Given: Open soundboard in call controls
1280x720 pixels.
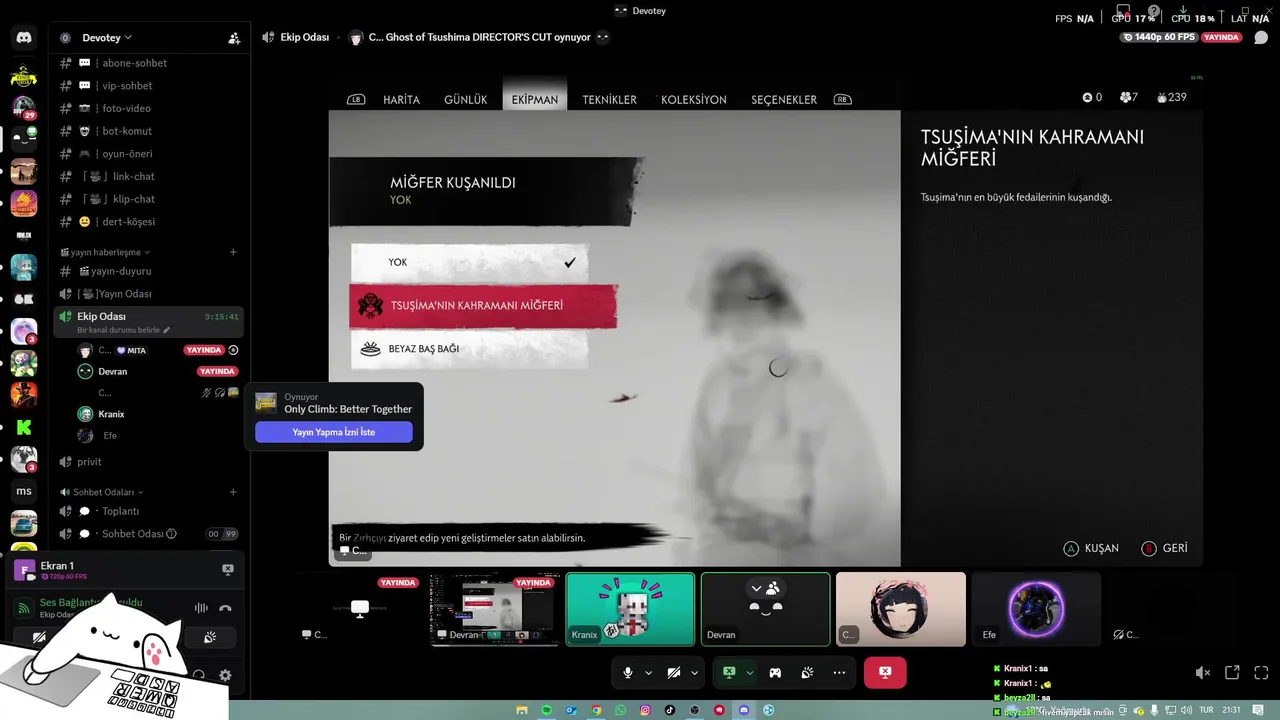Looking at the screenshot, I should pyautogui.click(x=807, y=673).
